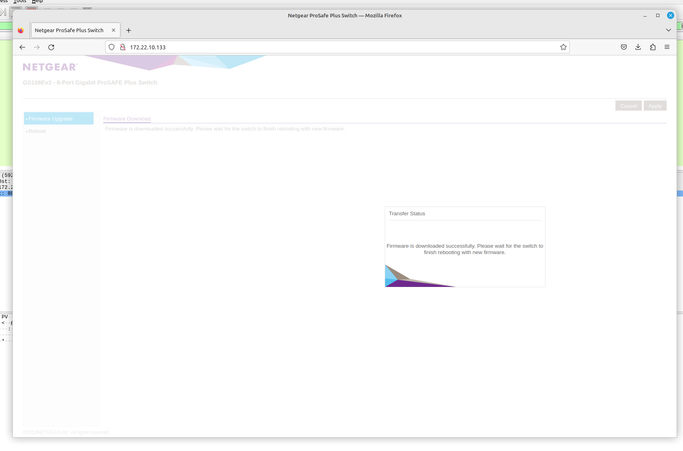Image resolution: width=683 pixels, height=451 pixels.
Task: Bookmark this page with the star icon
Action: [x=563, y=47]
